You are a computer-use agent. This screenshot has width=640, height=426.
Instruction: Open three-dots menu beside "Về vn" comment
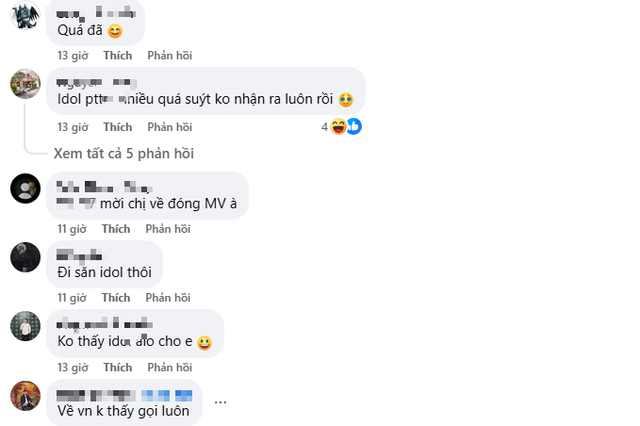coord(220,401)
